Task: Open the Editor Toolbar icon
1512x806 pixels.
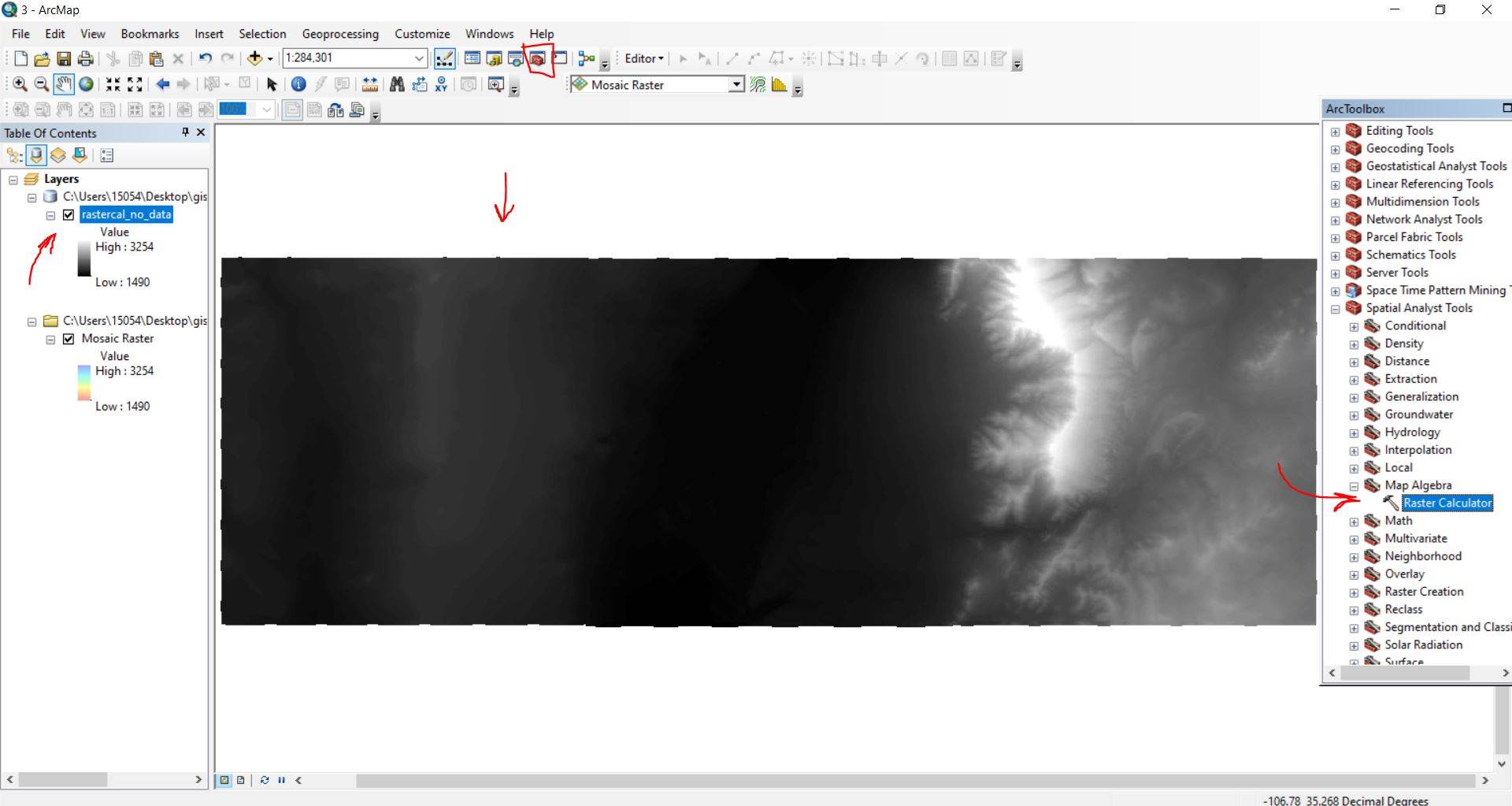Action: [x=444, y=58]
